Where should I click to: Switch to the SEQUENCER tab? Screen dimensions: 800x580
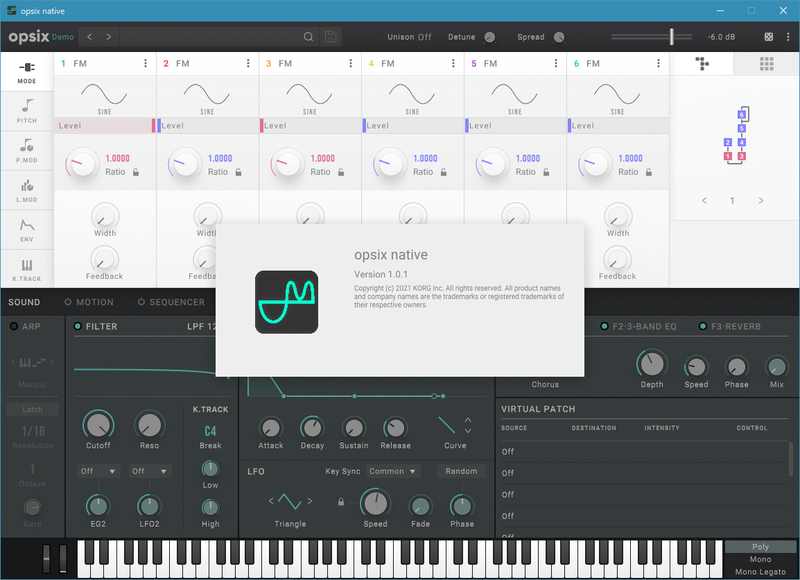pyautogui.click(x=171, y=302)
